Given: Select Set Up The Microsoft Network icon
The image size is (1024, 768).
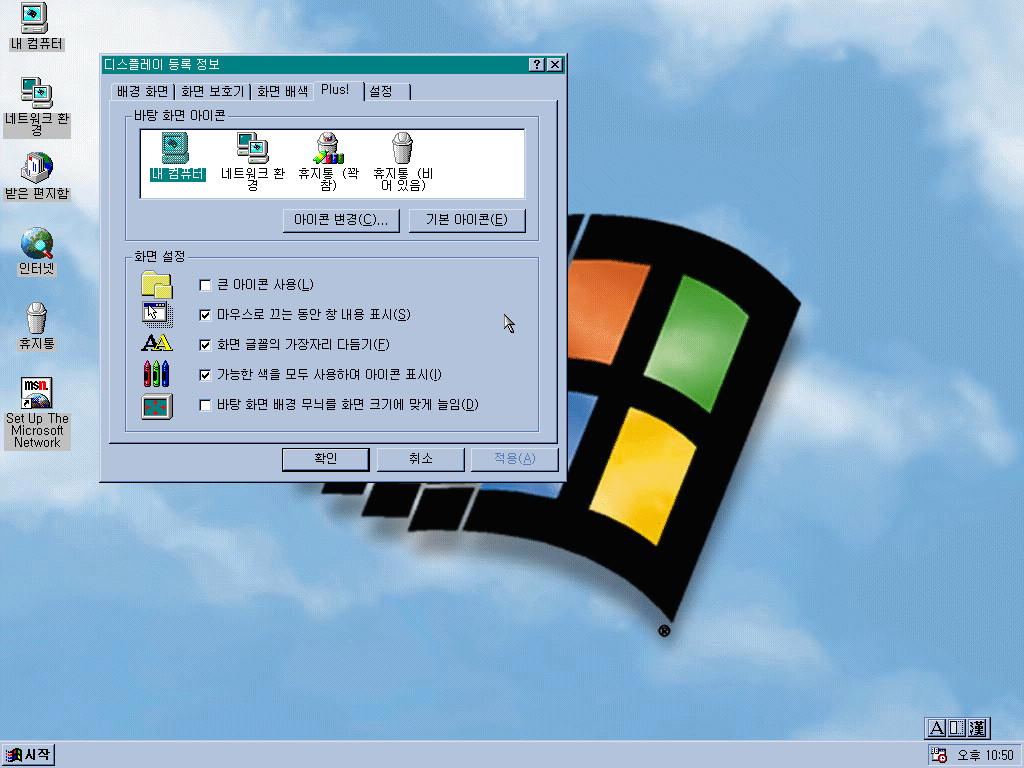Looking at the screenshot, I should (x=37, y=413).
